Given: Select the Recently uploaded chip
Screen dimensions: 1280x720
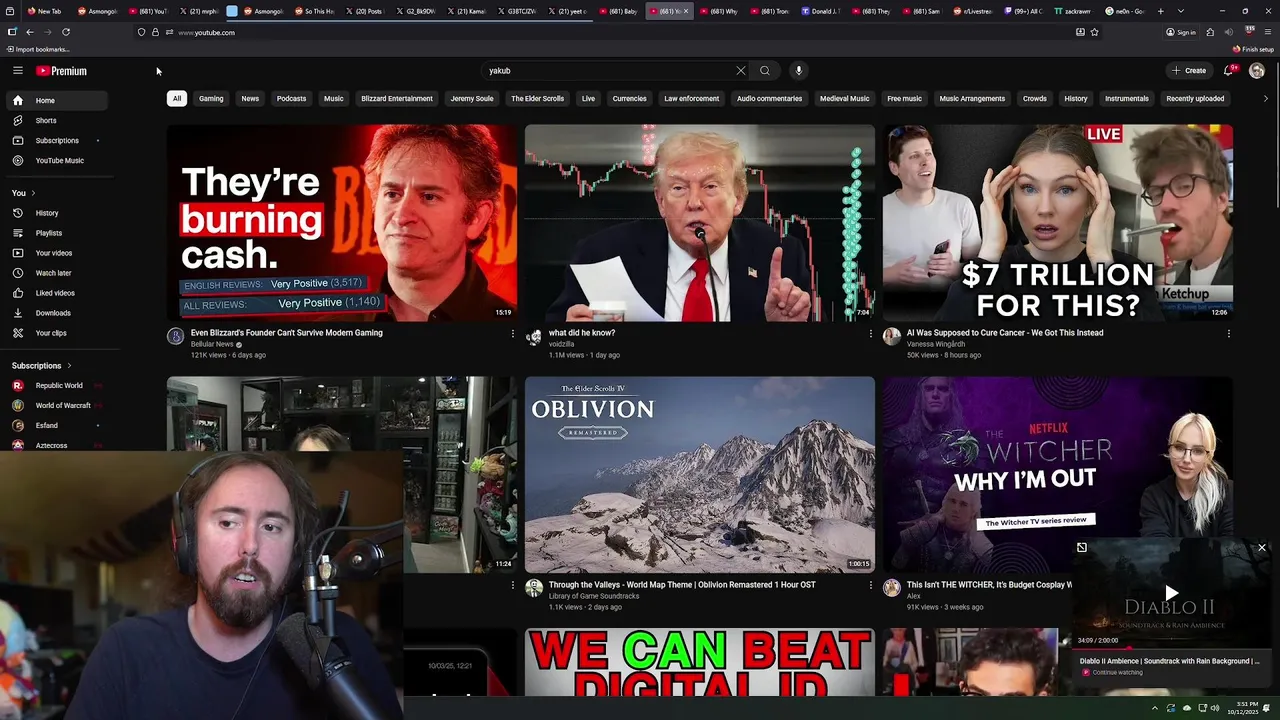Looking at the screenshot, I should [1195, 98].
